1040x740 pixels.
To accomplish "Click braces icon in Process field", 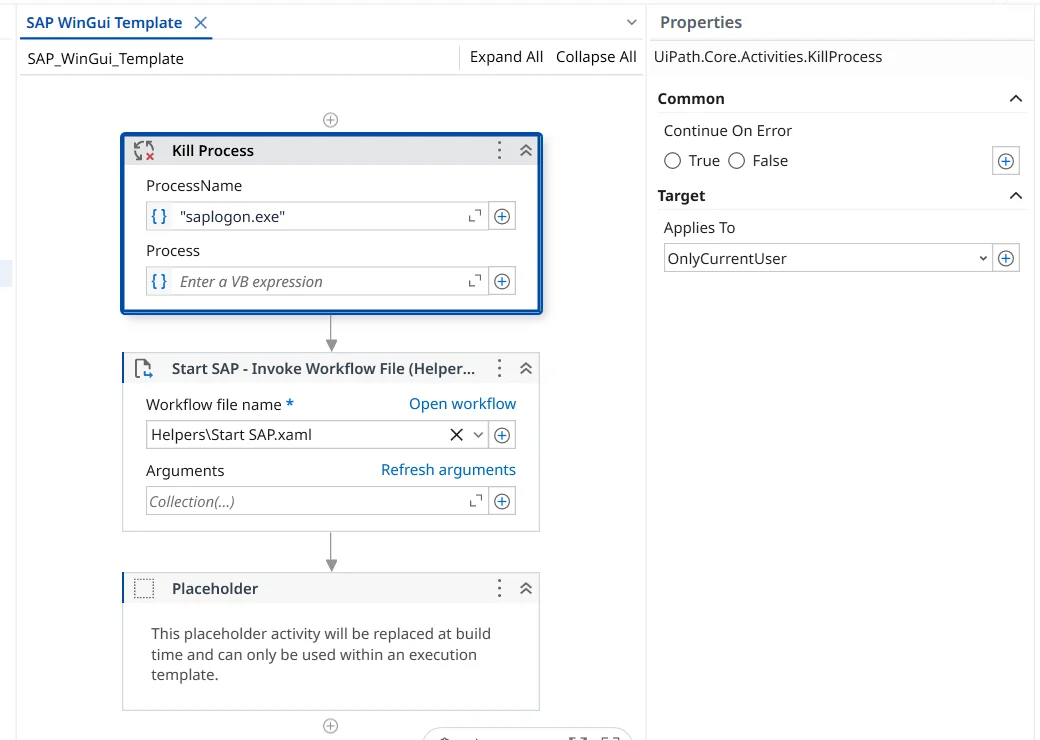I will 159,281.
